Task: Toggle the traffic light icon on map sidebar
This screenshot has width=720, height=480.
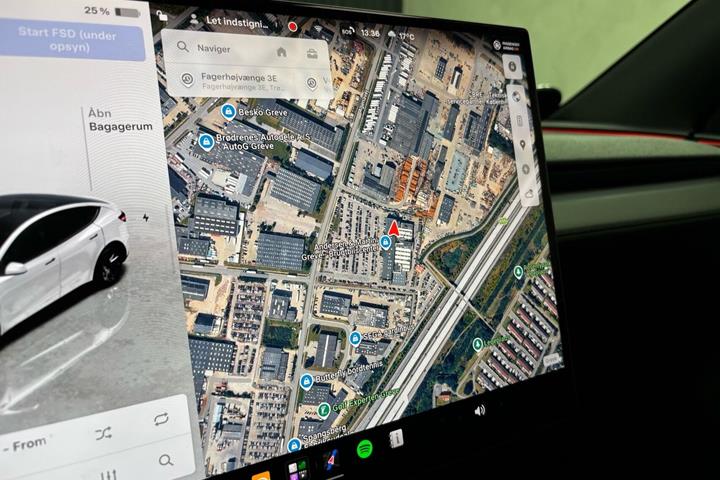Action: (520, 121)
